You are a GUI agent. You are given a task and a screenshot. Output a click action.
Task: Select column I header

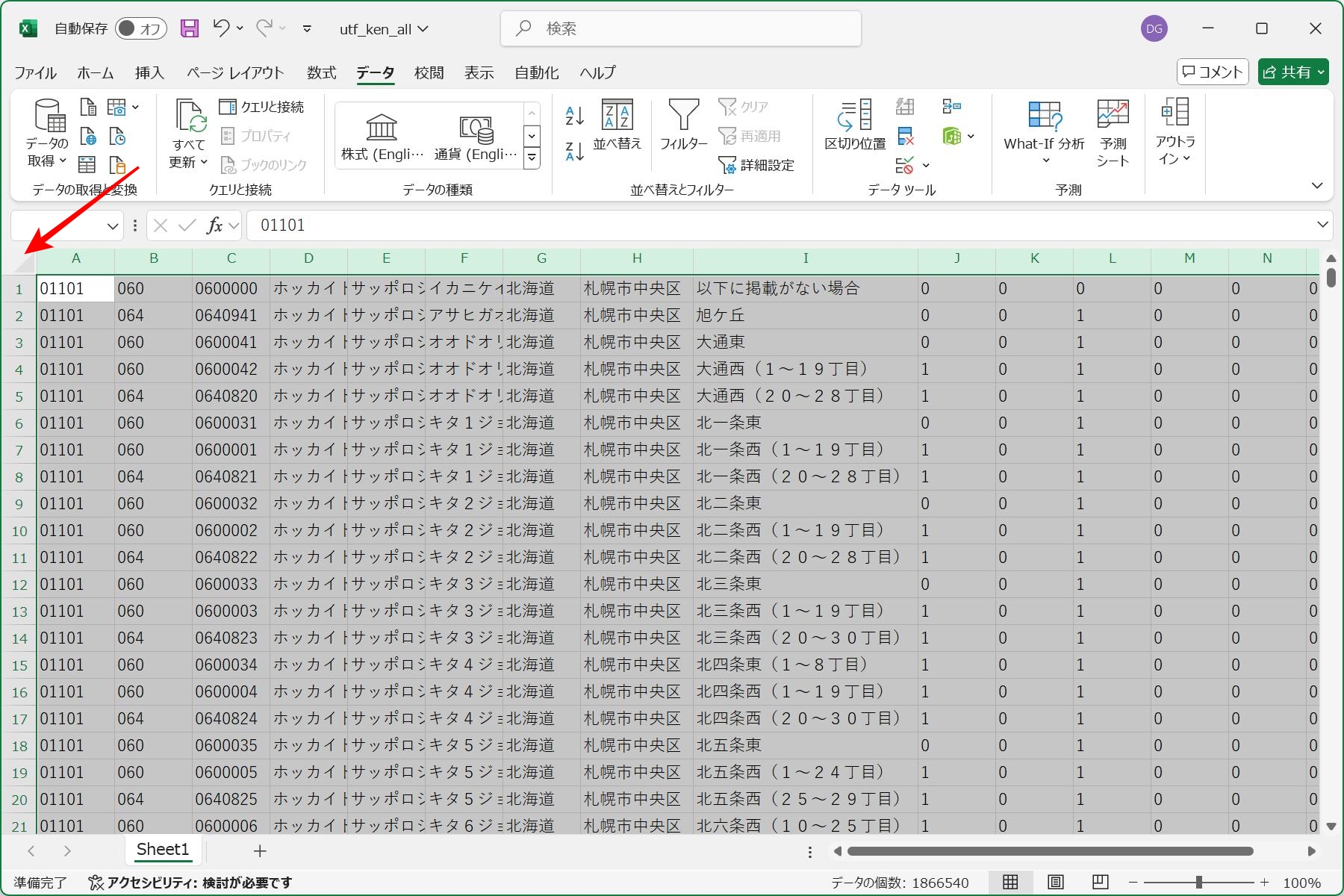click(806, 258)
